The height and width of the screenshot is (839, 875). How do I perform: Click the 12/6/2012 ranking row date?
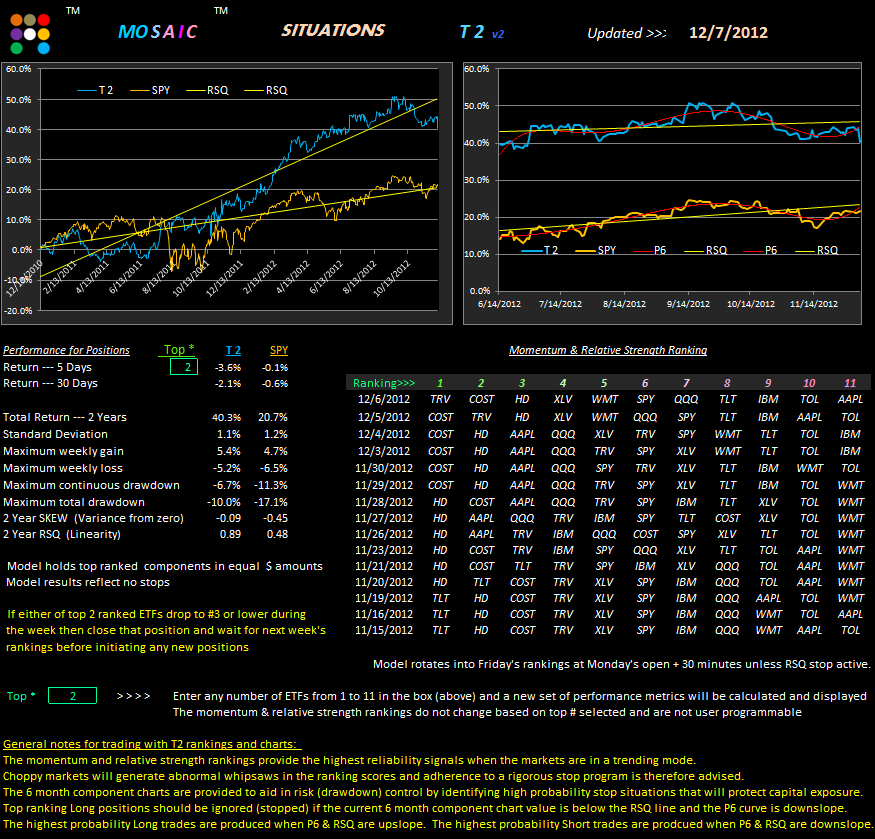coord(384,399)
